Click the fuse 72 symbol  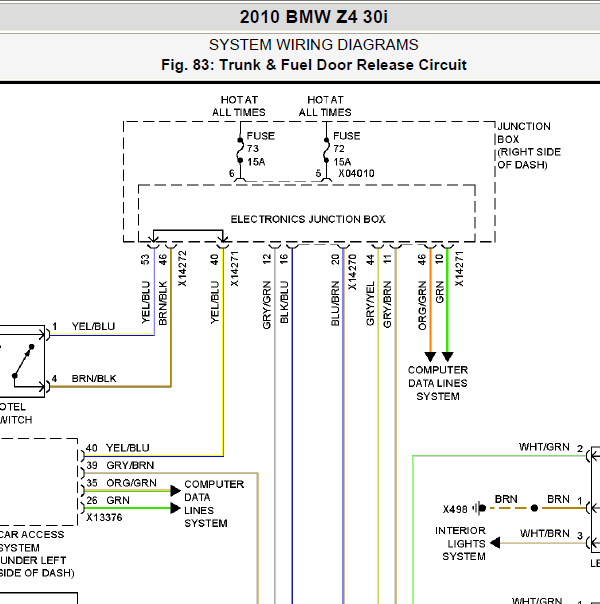pyautogui.click(x=326, y=150)
